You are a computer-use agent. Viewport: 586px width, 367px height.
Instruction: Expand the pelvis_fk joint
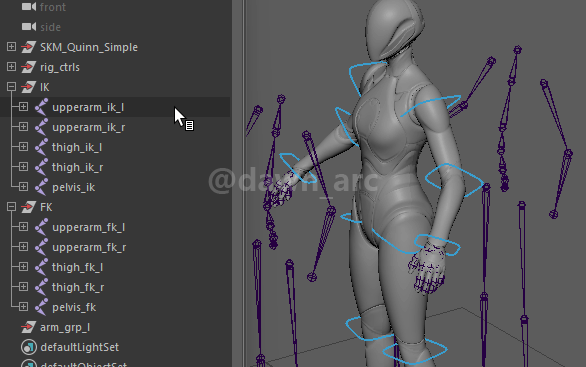23,307
